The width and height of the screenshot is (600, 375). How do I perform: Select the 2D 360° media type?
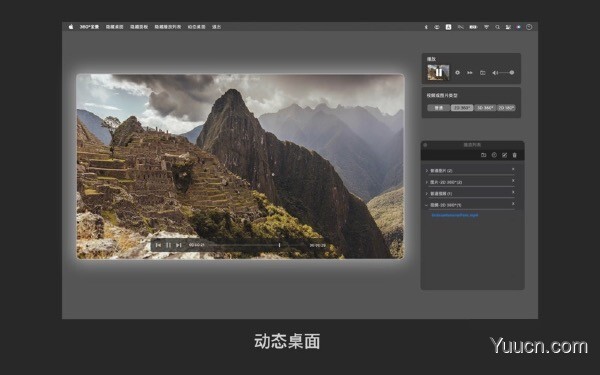(x=462, y=108)
